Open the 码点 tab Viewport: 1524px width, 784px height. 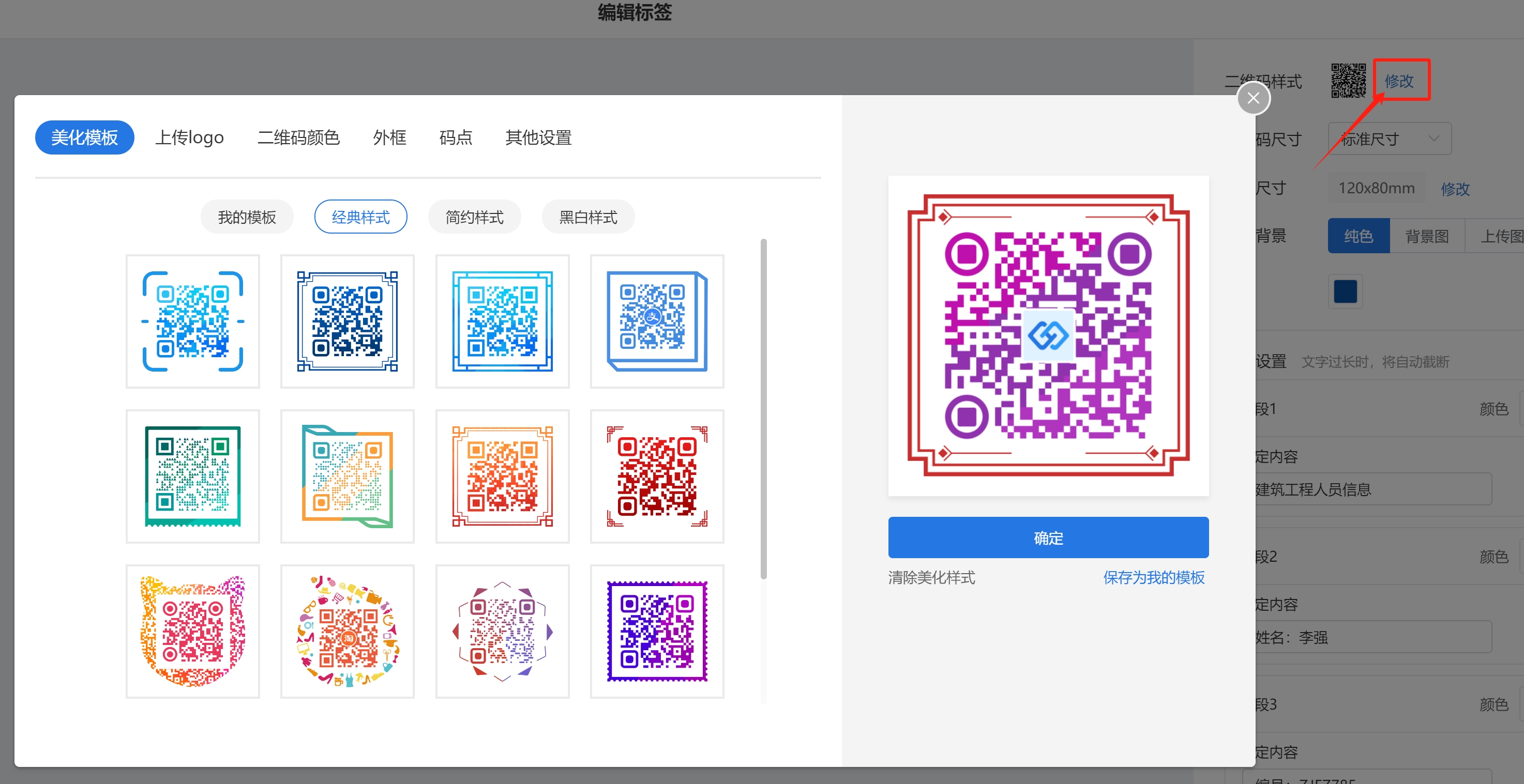click(456, 138)
